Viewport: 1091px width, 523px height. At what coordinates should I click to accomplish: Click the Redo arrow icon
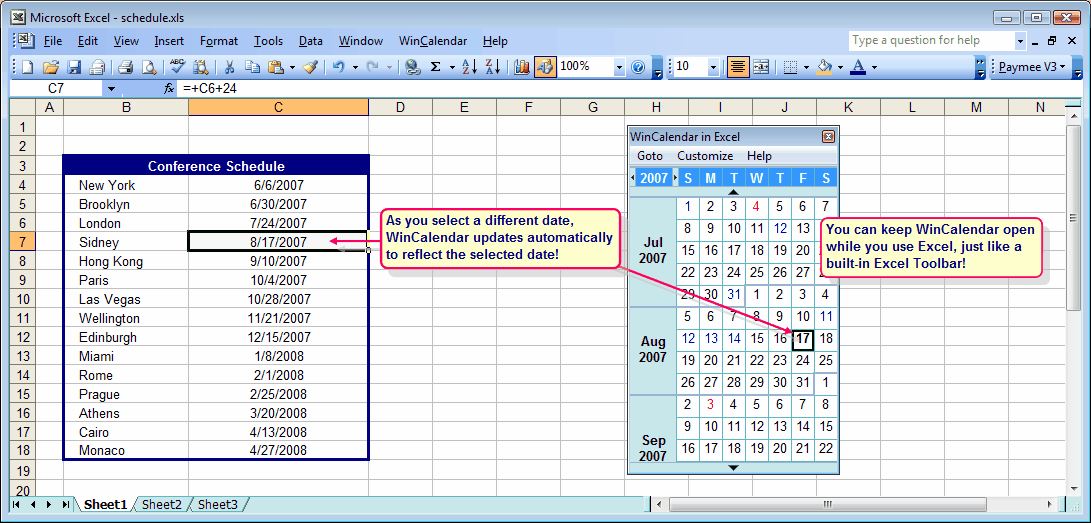point(373,67)
